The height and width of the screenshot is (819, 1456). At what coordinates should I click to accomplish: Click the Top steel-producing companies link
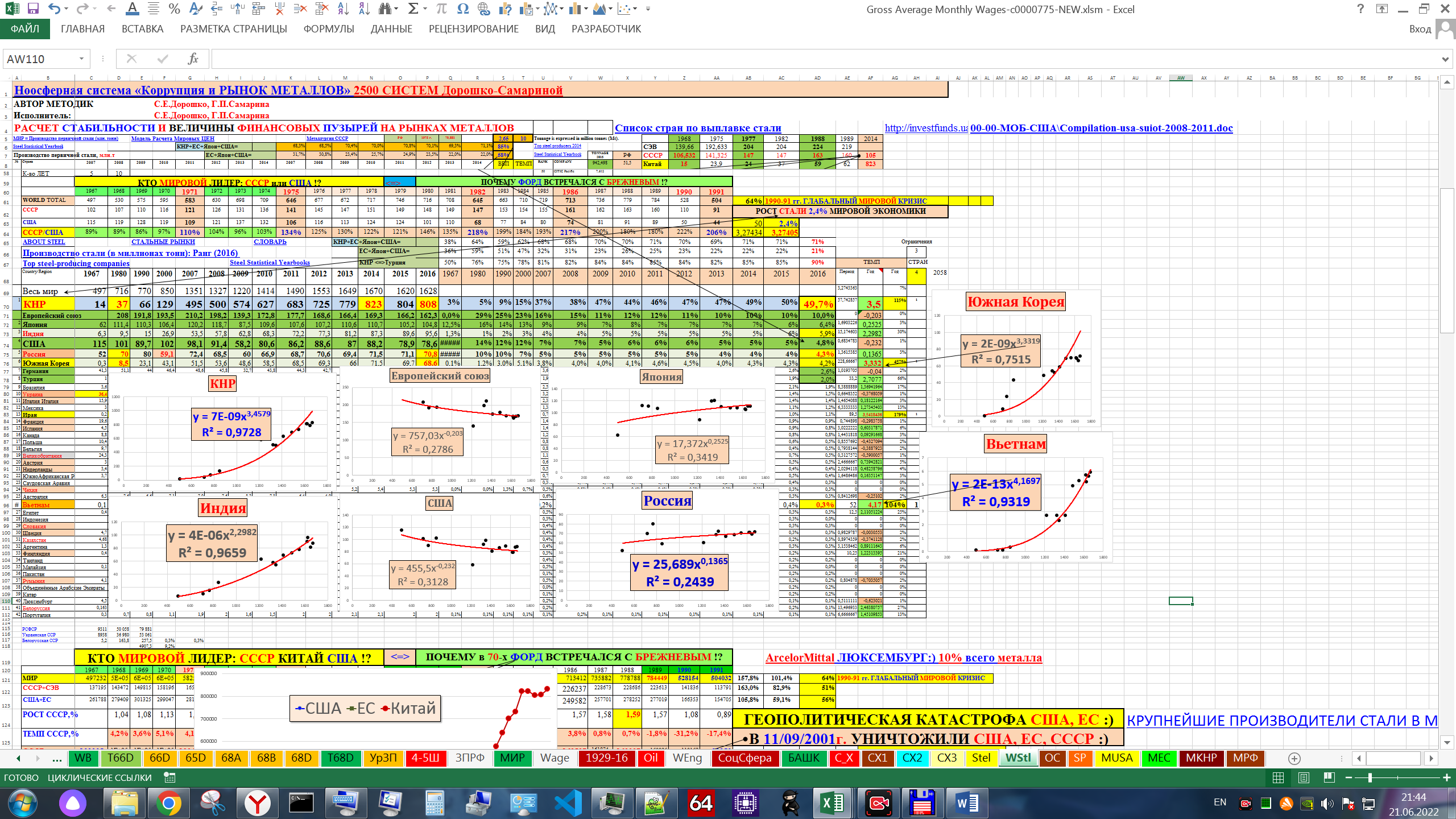pyautogui.click(x=76, y=263)
